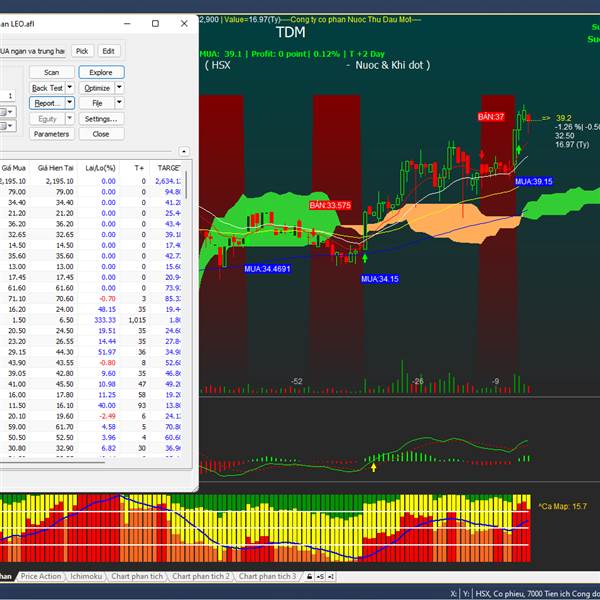The height and width of the screenshot is (600, 600).
Task: Click the Optimize button
Action: 97,88
